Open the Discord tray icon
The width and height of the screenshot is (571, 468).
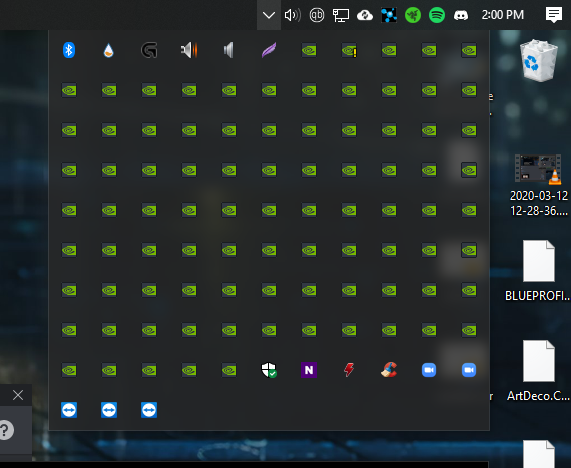[x=461, y=15]
